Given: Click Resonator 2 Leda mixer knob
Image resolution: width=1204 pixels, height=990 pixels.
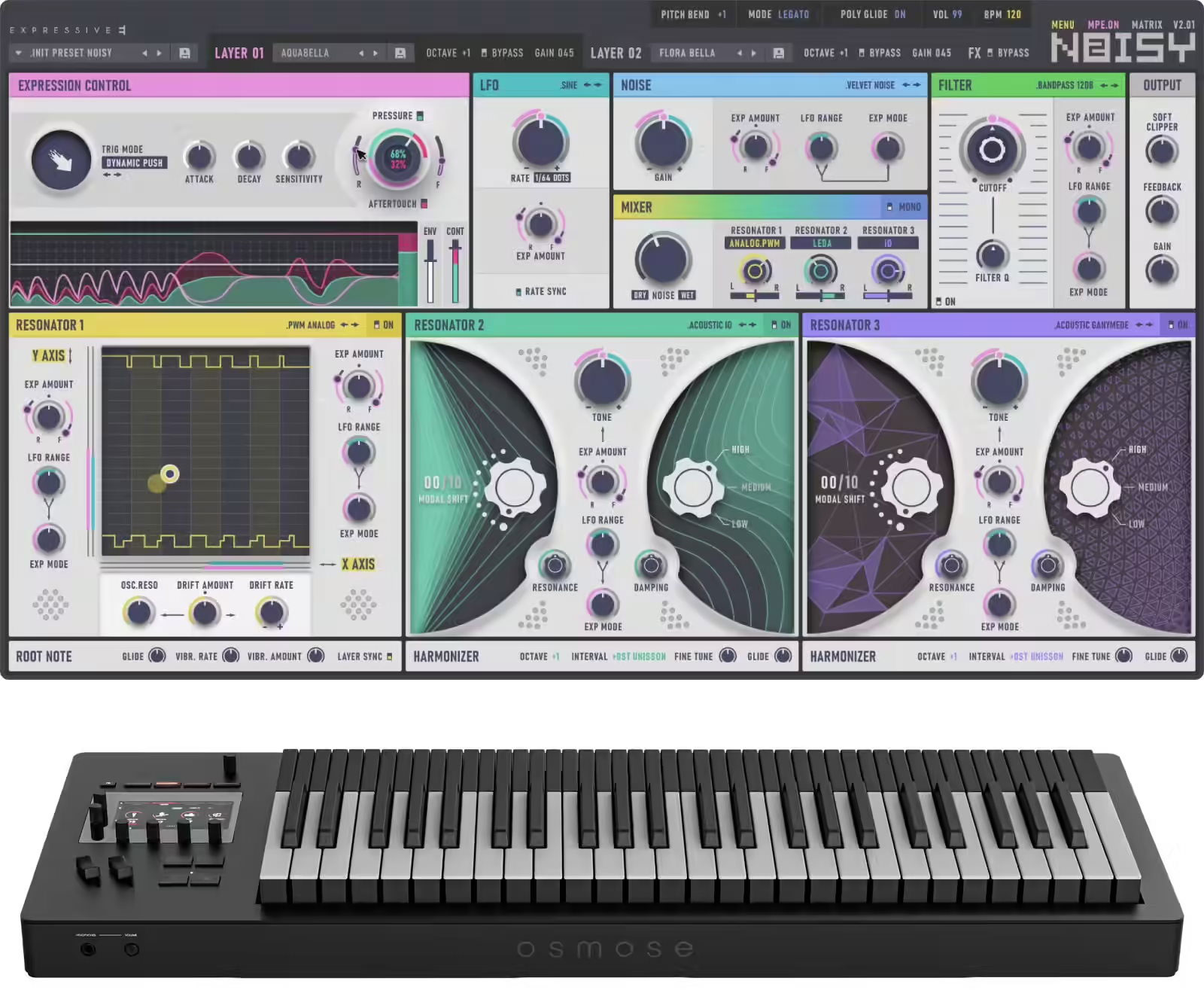Looking at the screenshot, I should (x=821, y=270).
